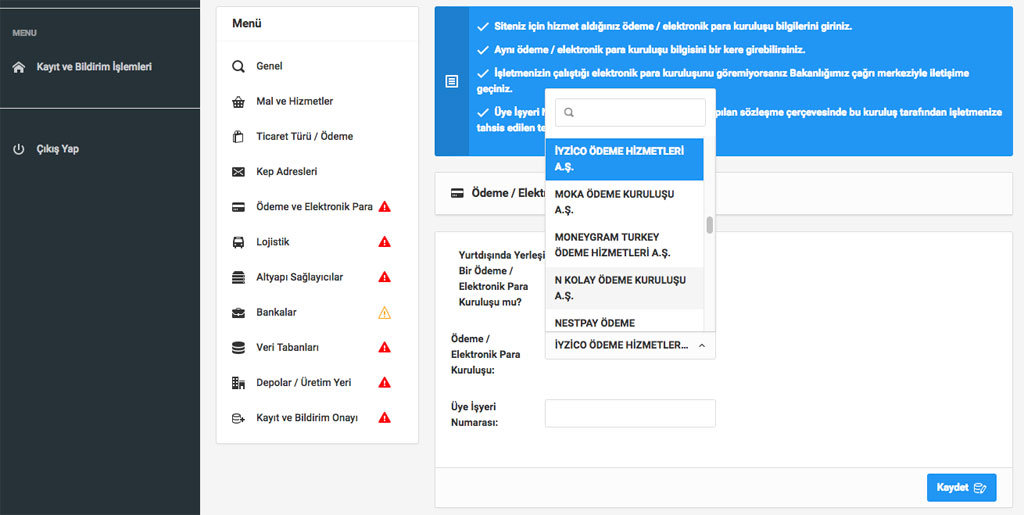Click the Üye İşyeri Numarası input field
This screenshot has width=1024, height=515.
coord(630,413)
